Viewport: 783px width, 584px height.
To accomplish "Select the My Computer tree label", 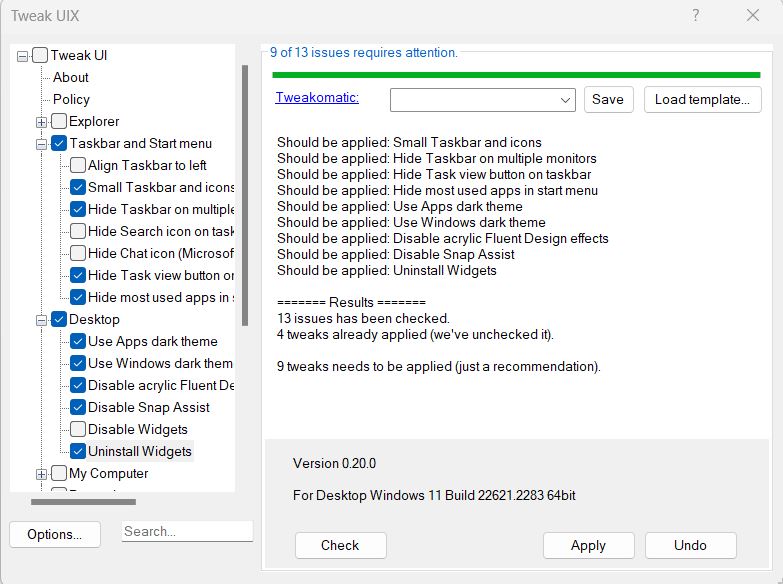I will [x=108, y=473].
